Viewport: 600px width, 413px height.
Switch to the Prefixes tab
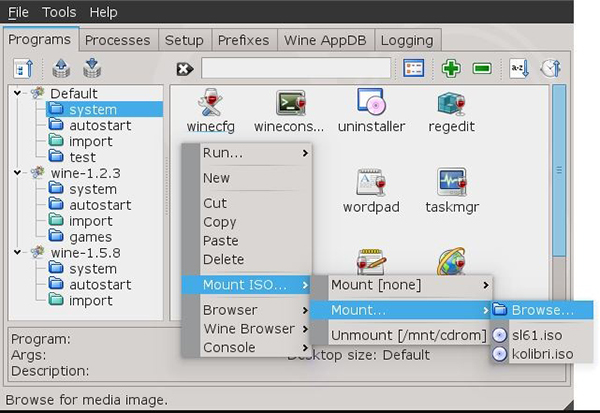click(243, 40)
